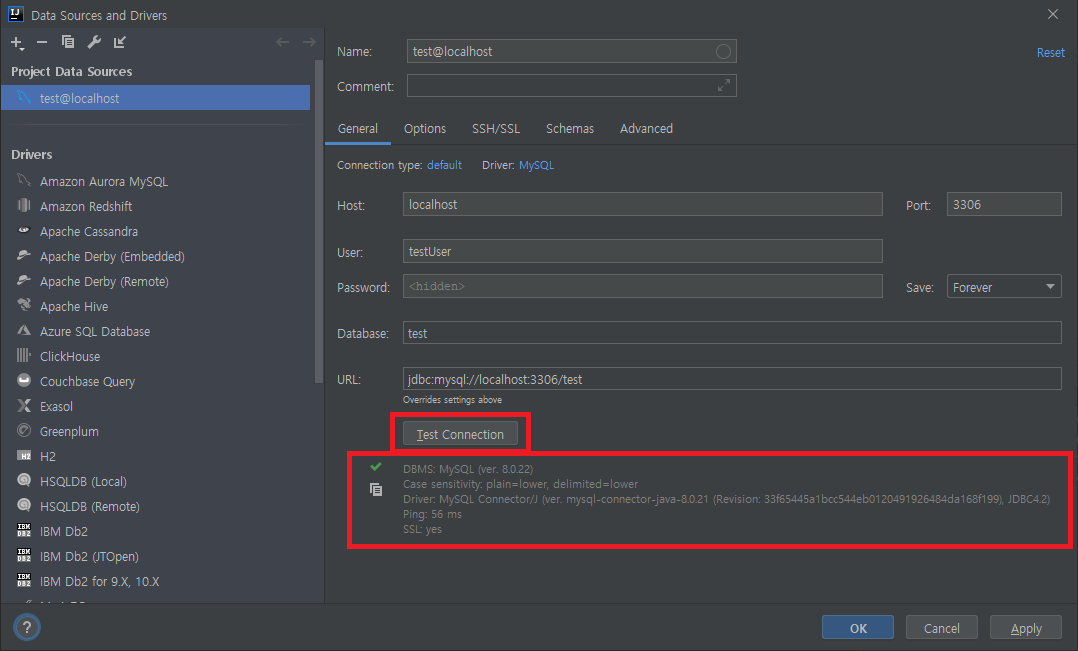Image resolution: width=1078 pixels, height=651 pixels.
Task: Click the Host field
Action: coord(642,204)
